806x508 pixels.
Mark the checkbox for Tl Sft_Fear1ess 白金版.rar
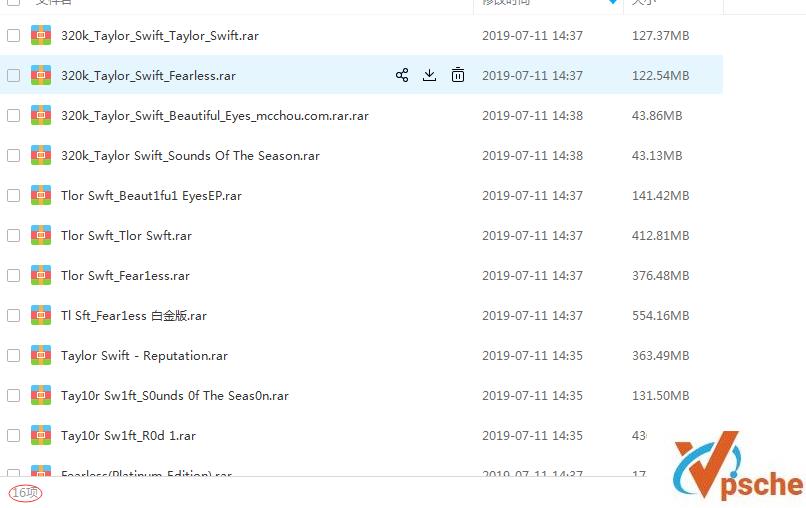(x=13, y=315)
